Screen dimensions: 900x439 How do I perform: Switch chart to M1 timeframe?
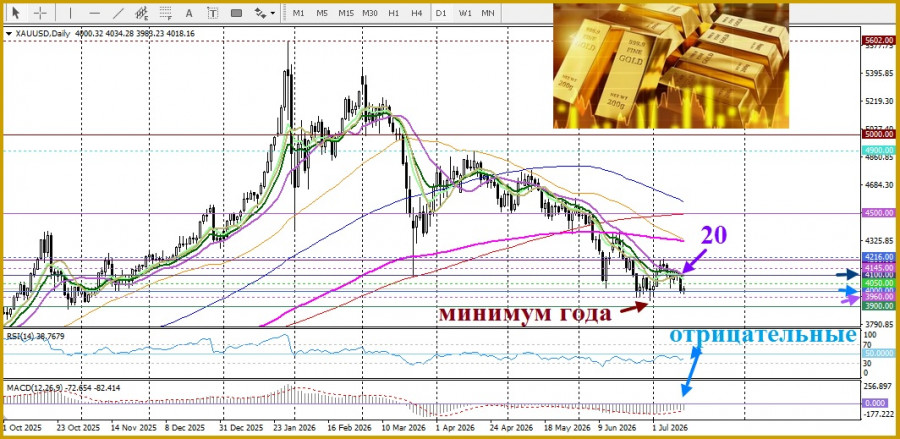[298, 13]
